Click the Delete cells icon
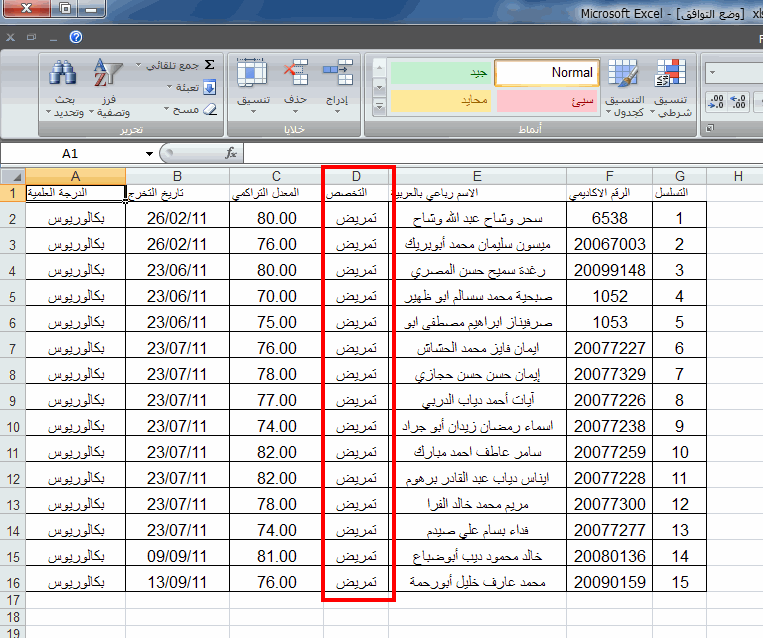The width and height of the screenshot is (763, 638). (295, 73)
